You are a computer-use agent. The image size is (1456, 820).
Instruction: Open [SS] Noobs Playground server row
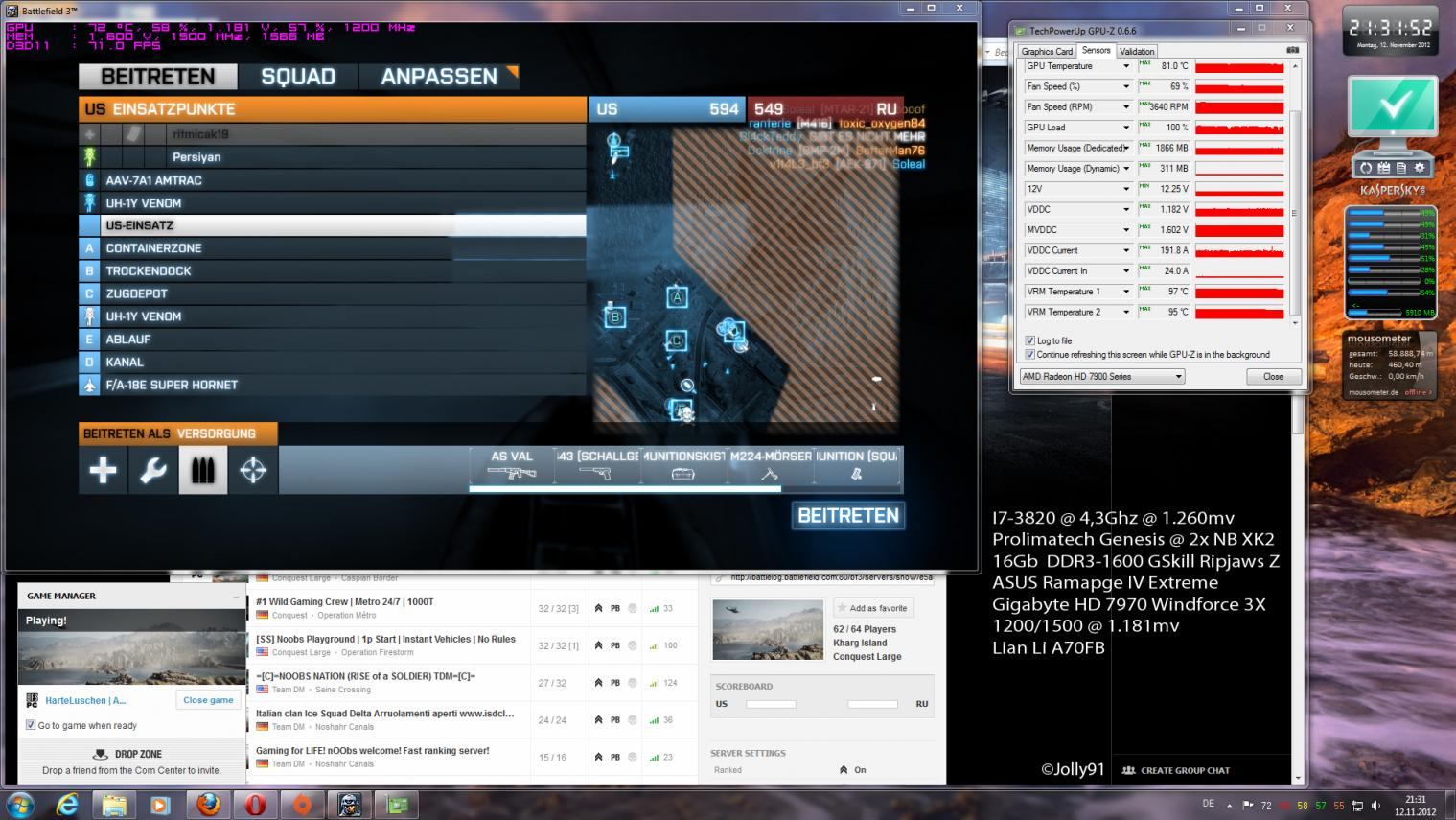[385, 639]
